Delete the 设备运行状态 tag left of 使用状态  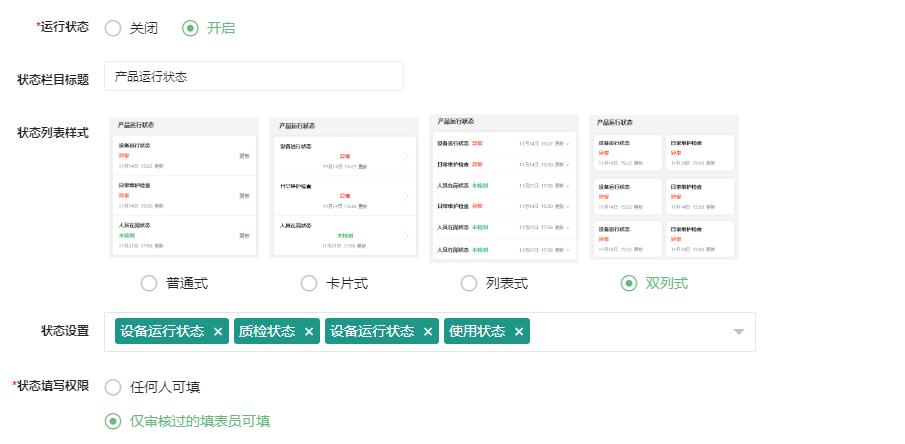pyautogui.click(x=428, y=332)
